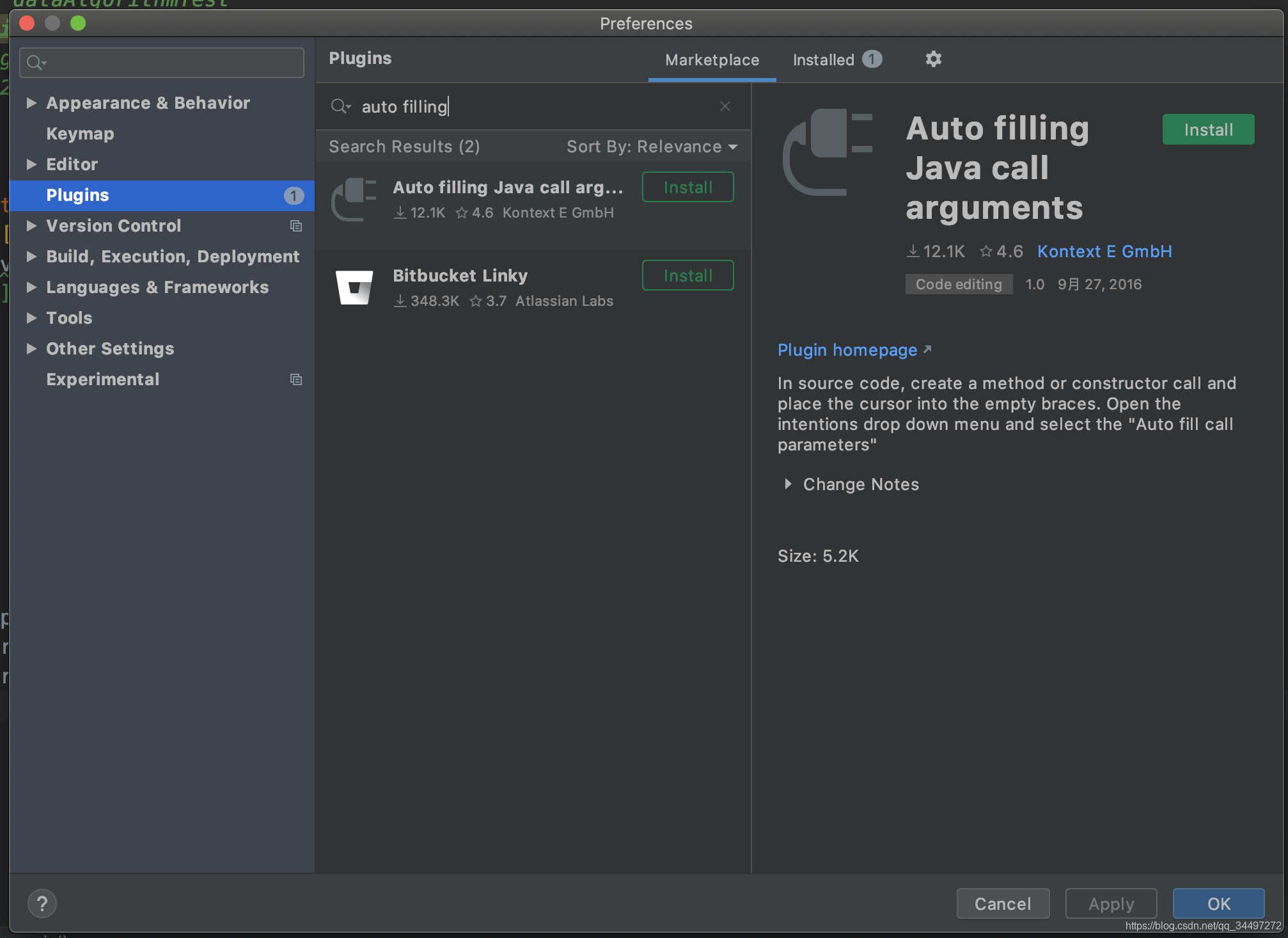Click the Experimental project-level copy icon
Image resolution: width=1288 pixels, height=938 pixels.
coord(295,379)
